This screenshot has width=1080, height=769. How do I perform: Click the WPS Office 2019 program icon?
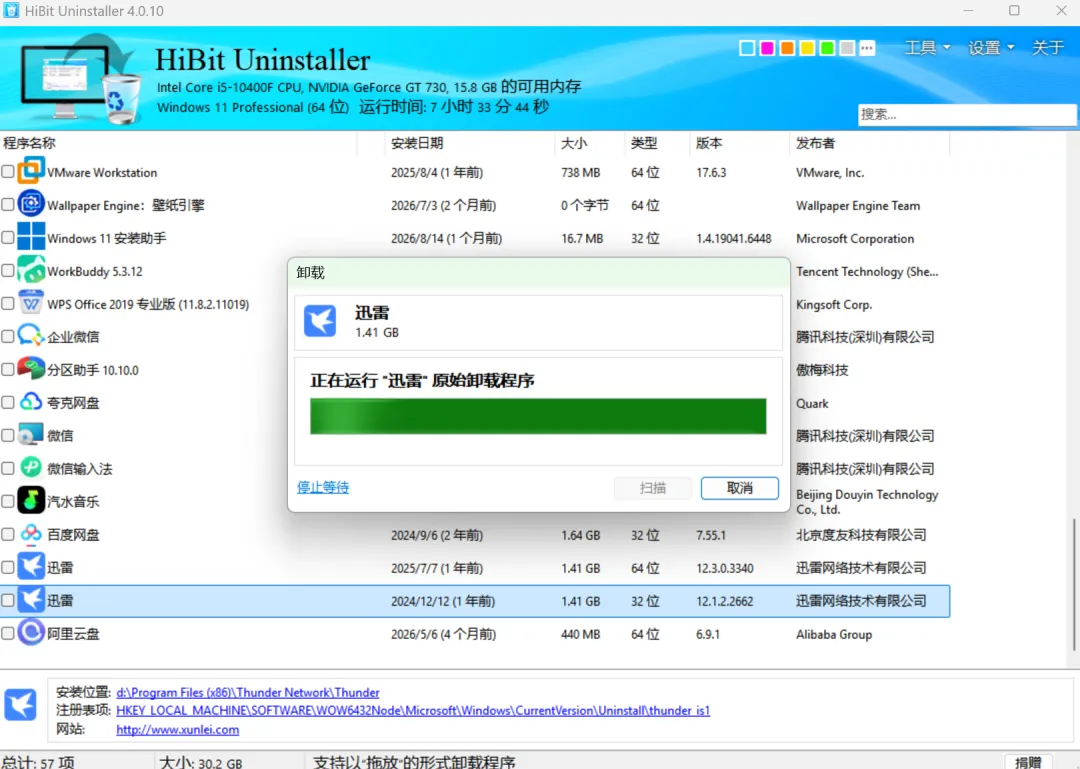click(31, 303)
